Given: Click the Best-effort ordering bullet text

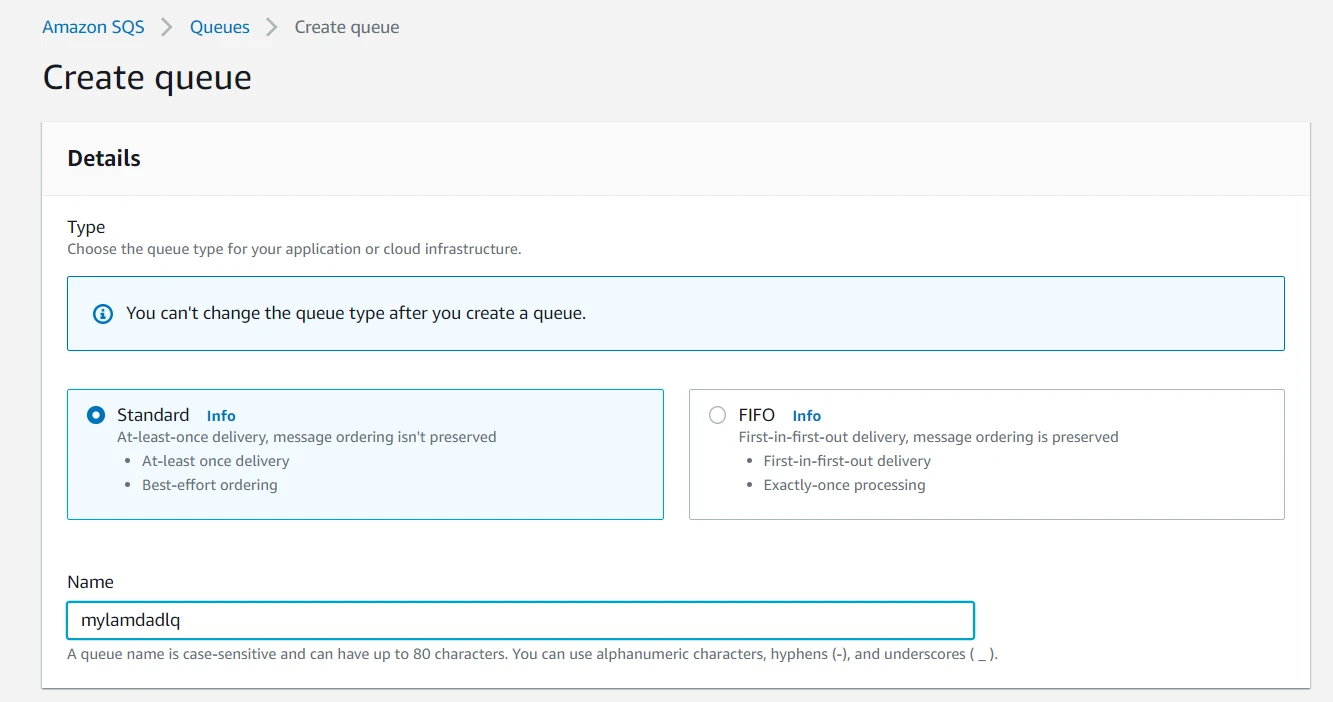Looking at the screenshot, I should (210, 485).
